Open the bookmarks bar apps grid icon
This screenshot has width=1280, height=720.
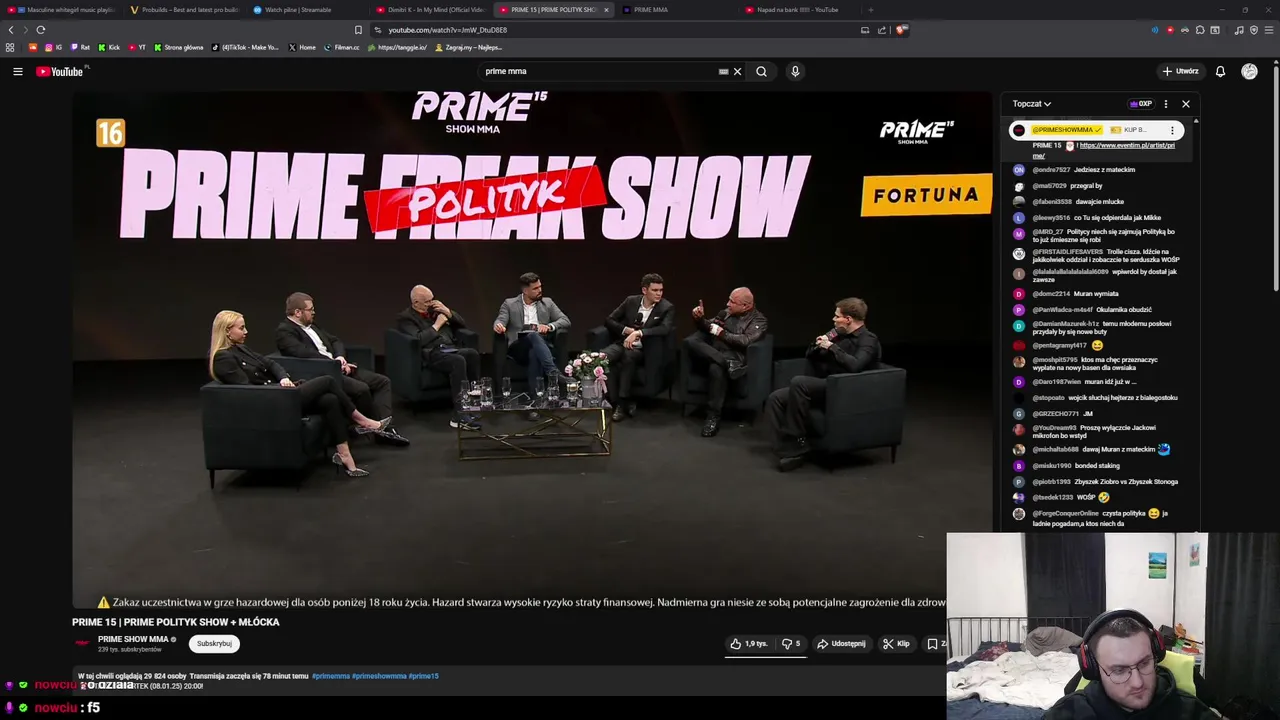tap(10, 47)
